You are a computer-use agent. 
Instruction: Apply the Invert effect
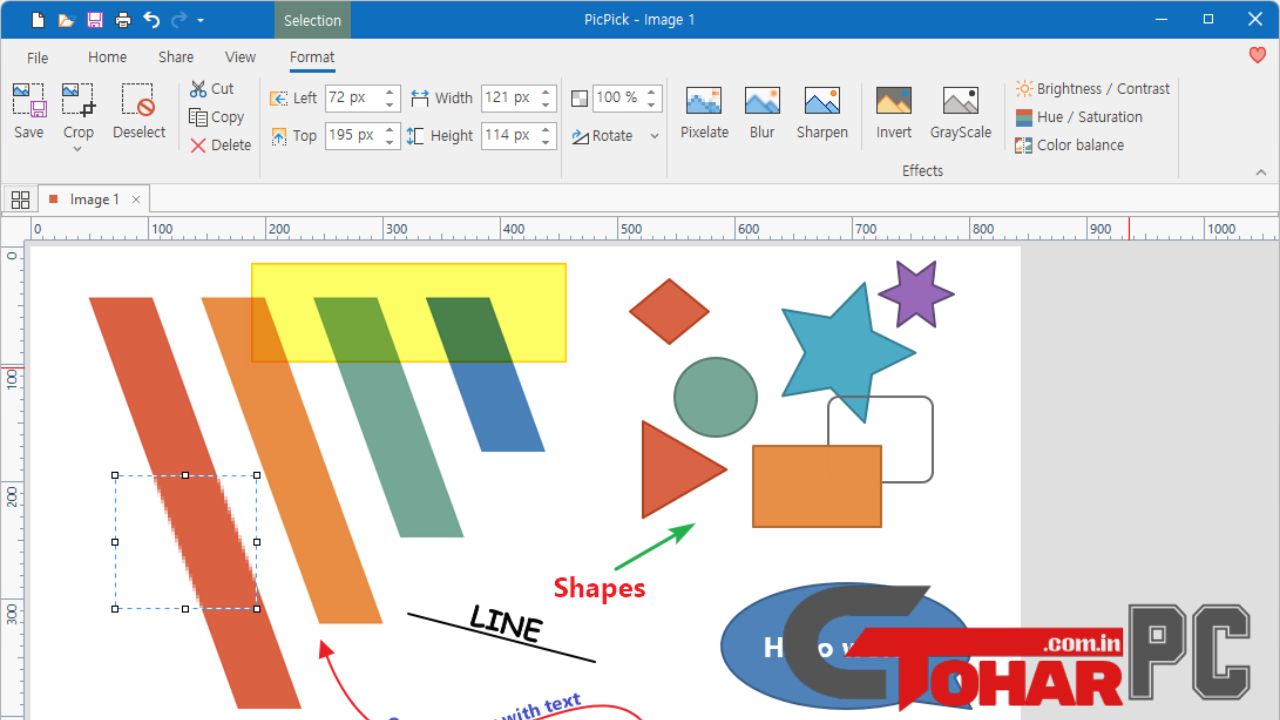click(894, 111)
